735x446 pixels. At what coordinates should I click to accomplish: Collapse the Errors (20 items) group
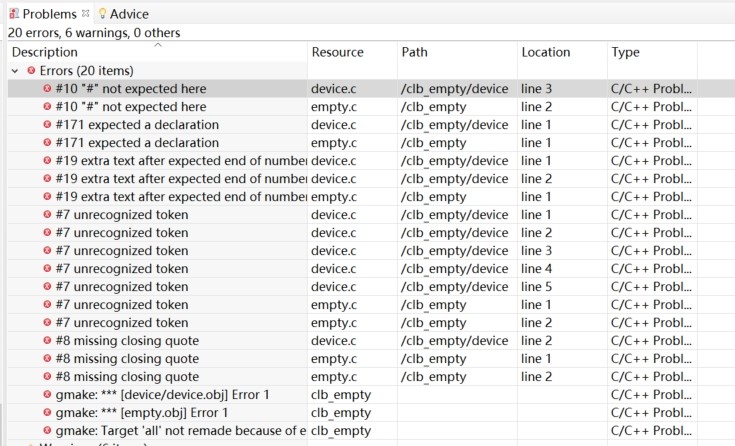pos(15,71)
